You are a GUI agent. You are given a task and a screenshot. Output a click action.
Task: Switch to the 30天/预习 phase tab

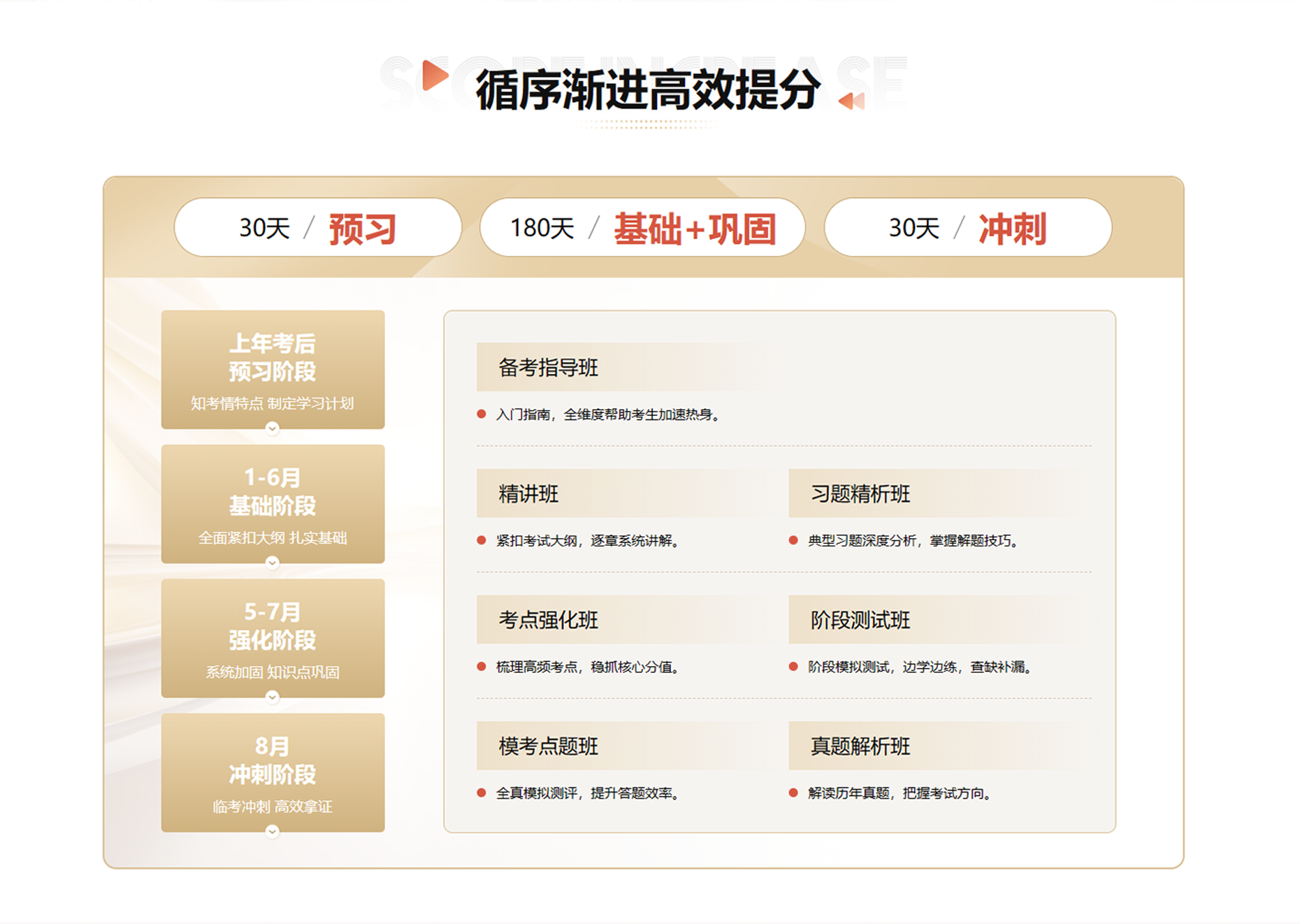pyautogui.click(x=318, y=227)
